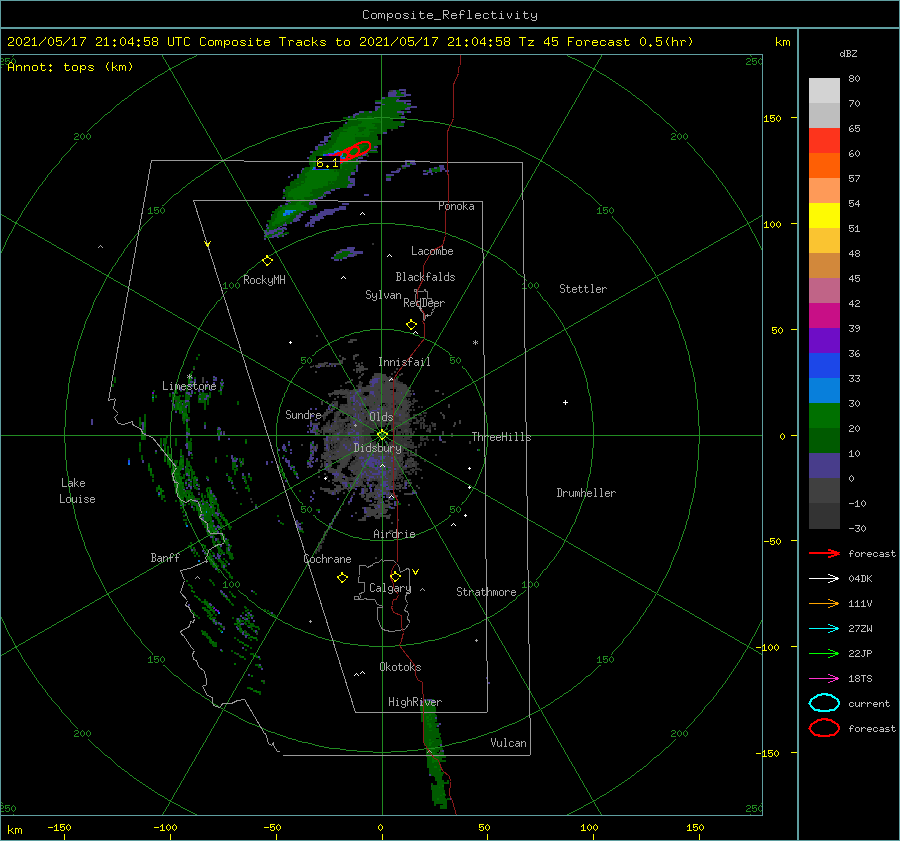The image size is (900, 841).
Task: Click the Composite_Reflectivity title
Action: point(450,15)
